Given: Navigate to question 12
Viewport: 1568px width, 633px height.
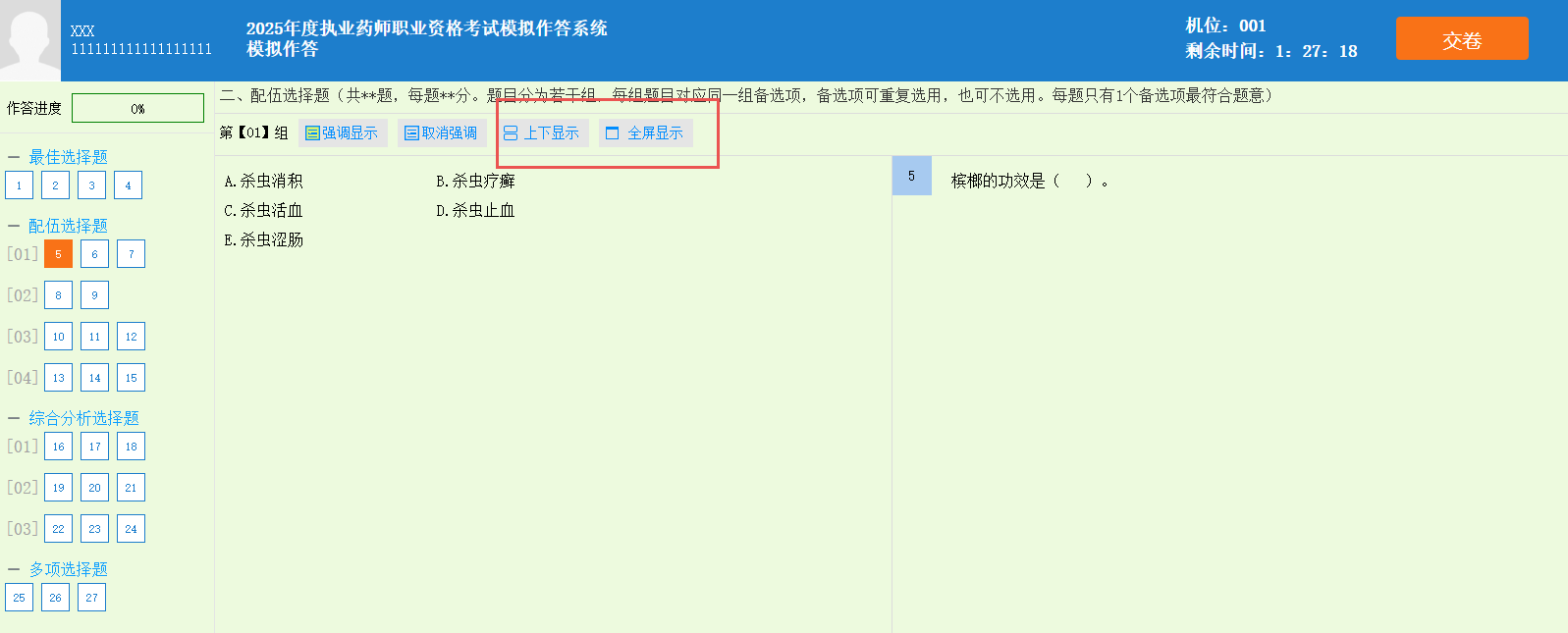Looking at the screenshot, I should pos(131,337).
